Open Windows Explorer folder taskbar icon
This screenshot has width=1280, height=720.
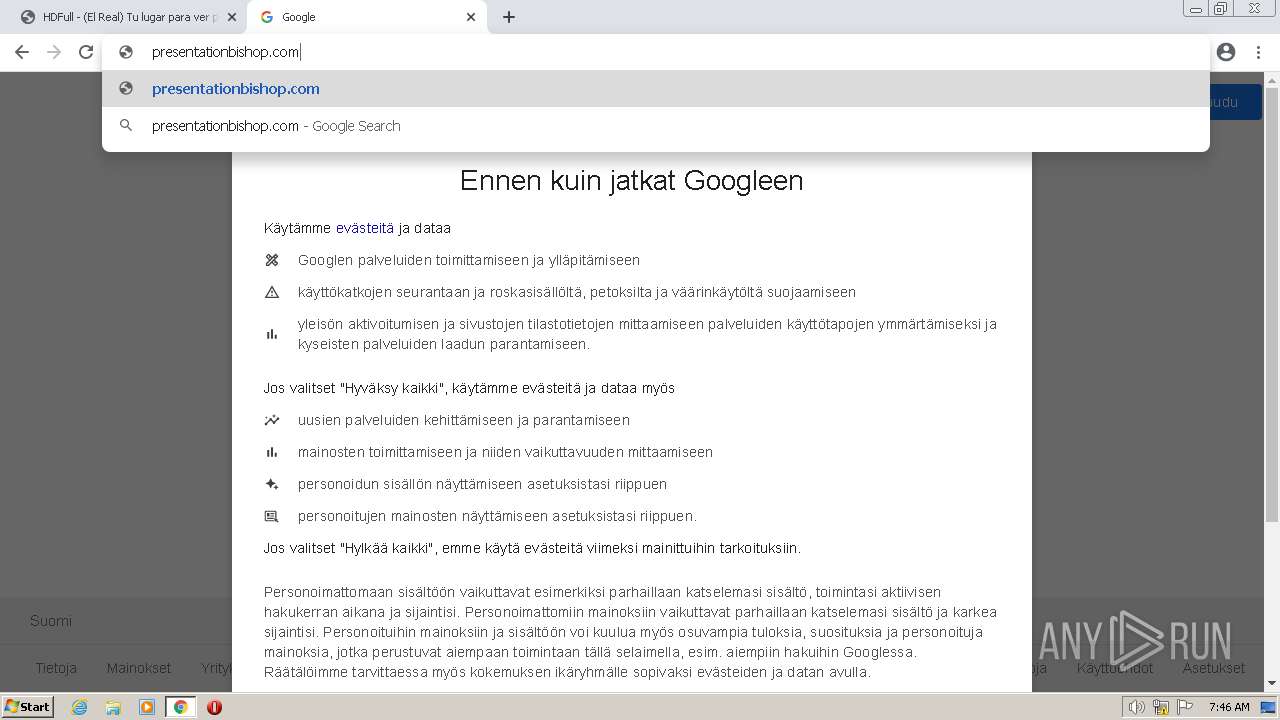pos(113,707)
